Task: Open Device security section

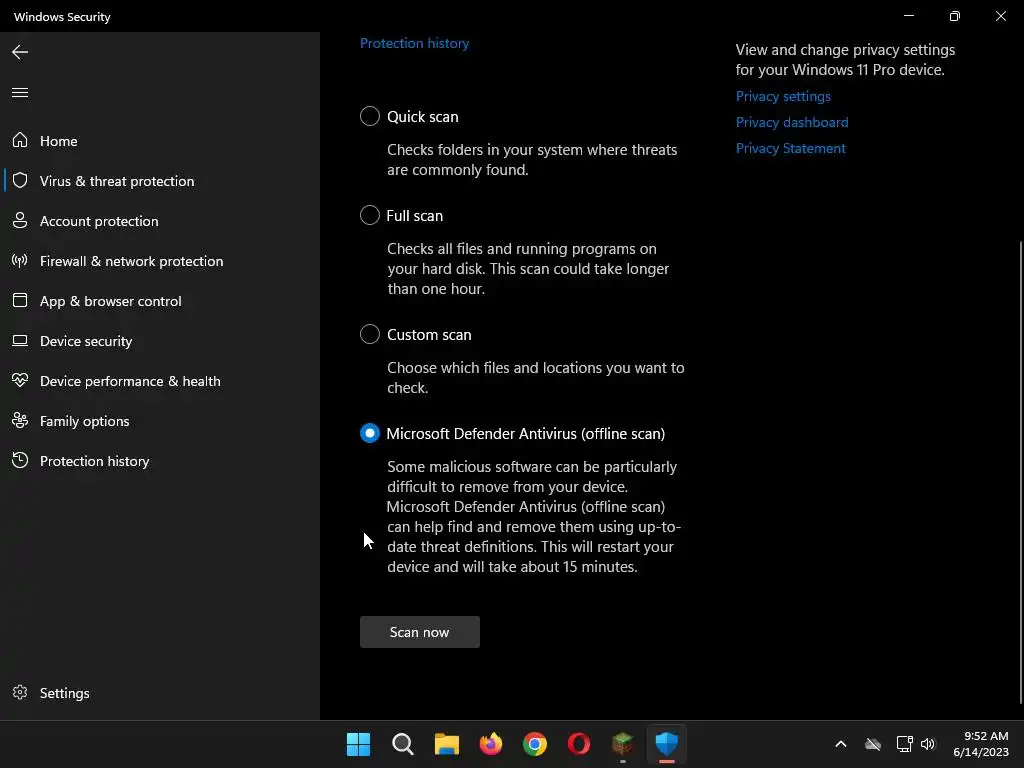Action: pos(160,341)
